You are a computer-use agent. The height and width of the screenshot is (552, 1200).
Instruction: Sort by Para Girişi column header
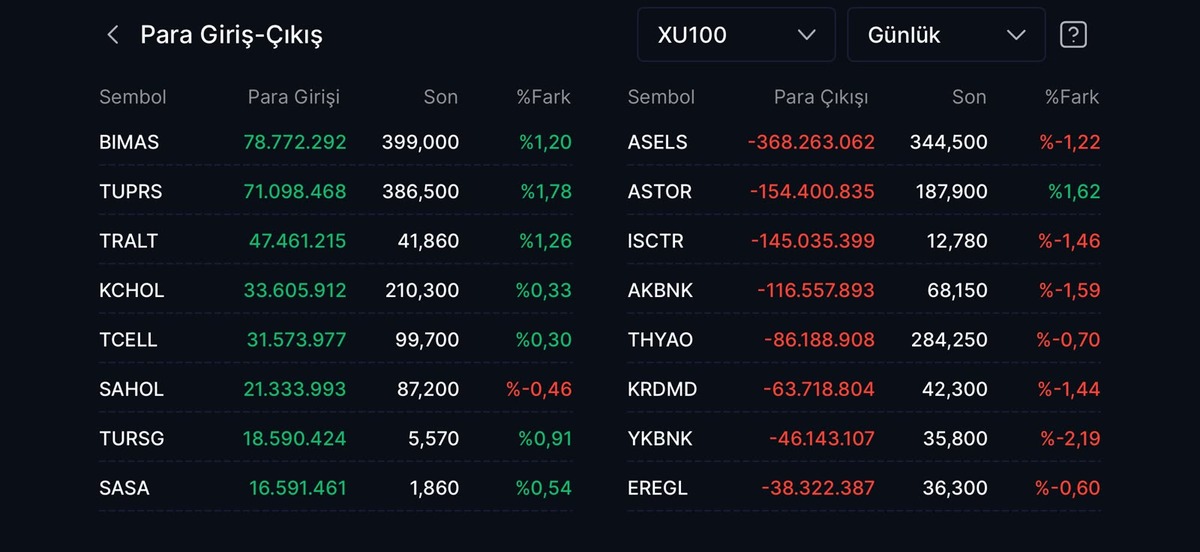294,97
